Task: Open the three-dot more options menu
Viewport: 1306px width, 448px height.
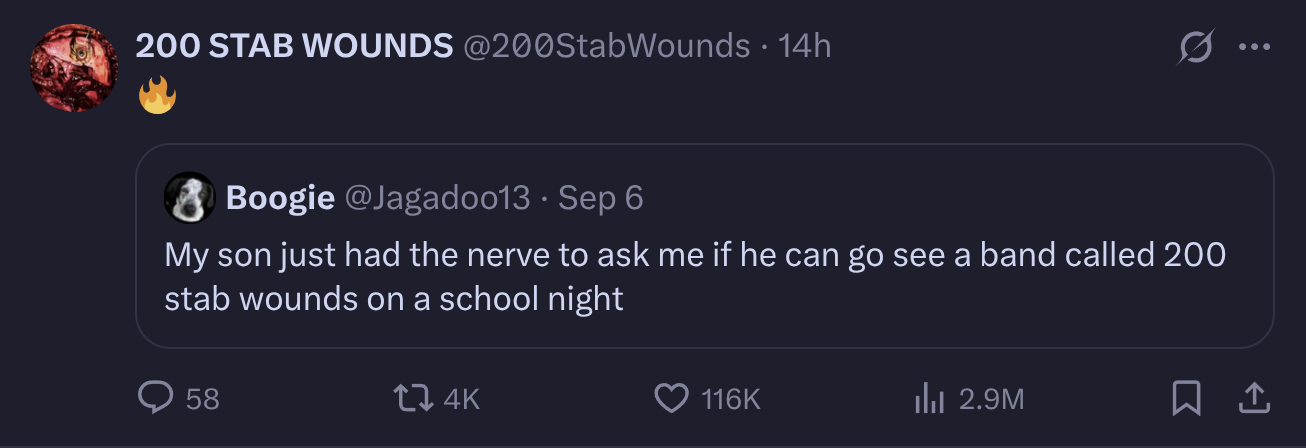Action: (1254, 46)
